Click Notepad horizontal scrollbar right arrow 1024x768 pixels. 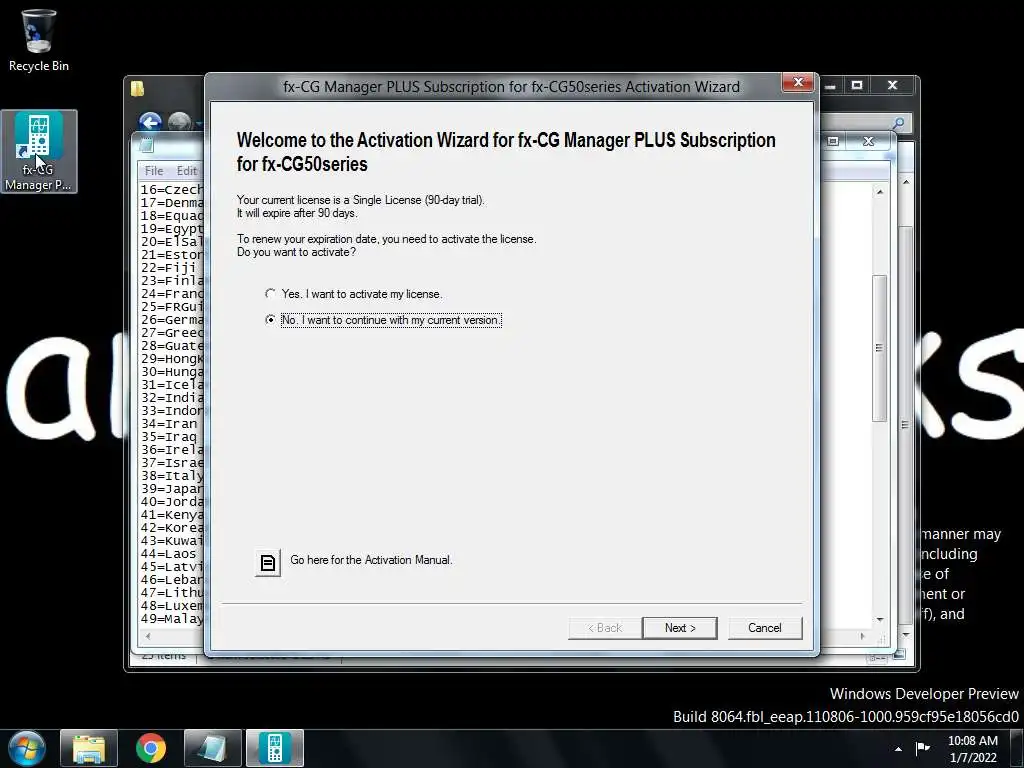(862, 635)
